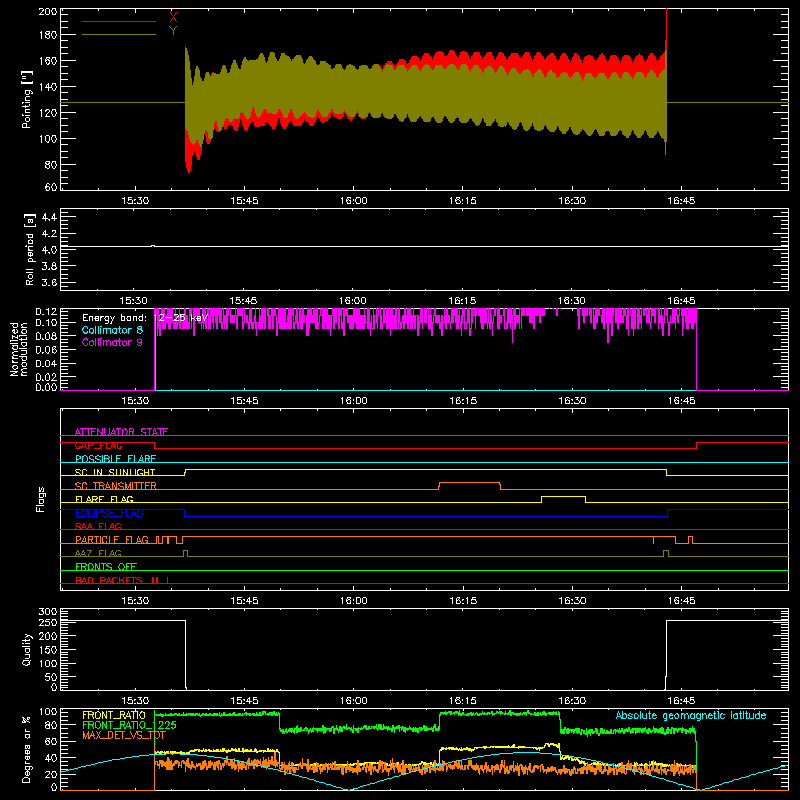The height and width of the screenshot is (800, 800).
Task: Click the 4.4 tick on Roll period axis
Action: (48, 217)
